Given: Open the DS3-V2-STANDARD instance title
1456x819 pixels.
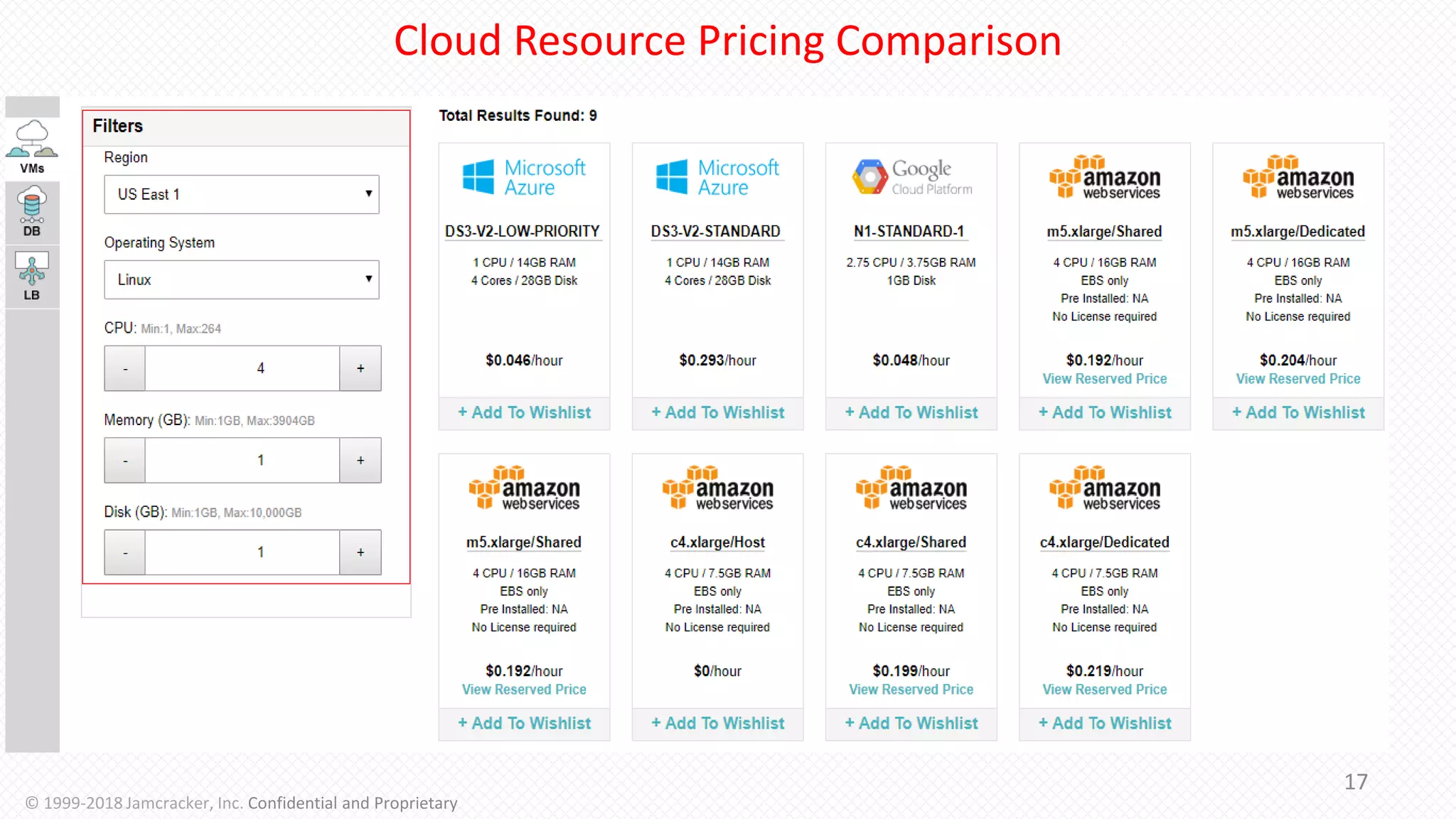Looking at the screenshot, I should pos(717,232).
